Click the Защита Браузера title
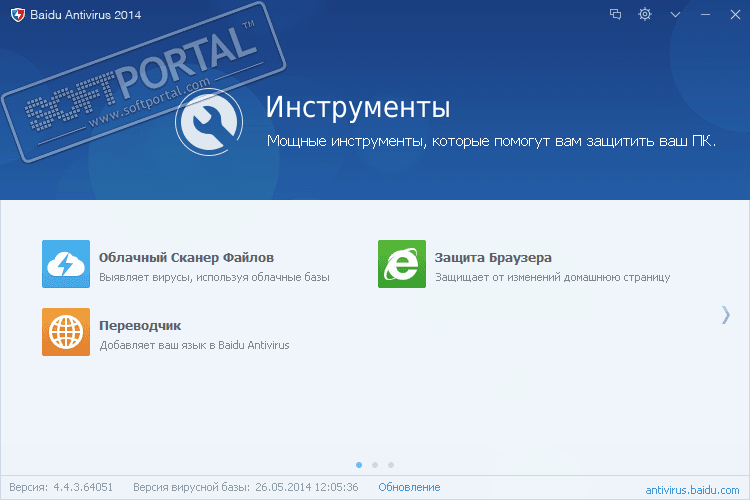750x500 pixels. (493, 257)
